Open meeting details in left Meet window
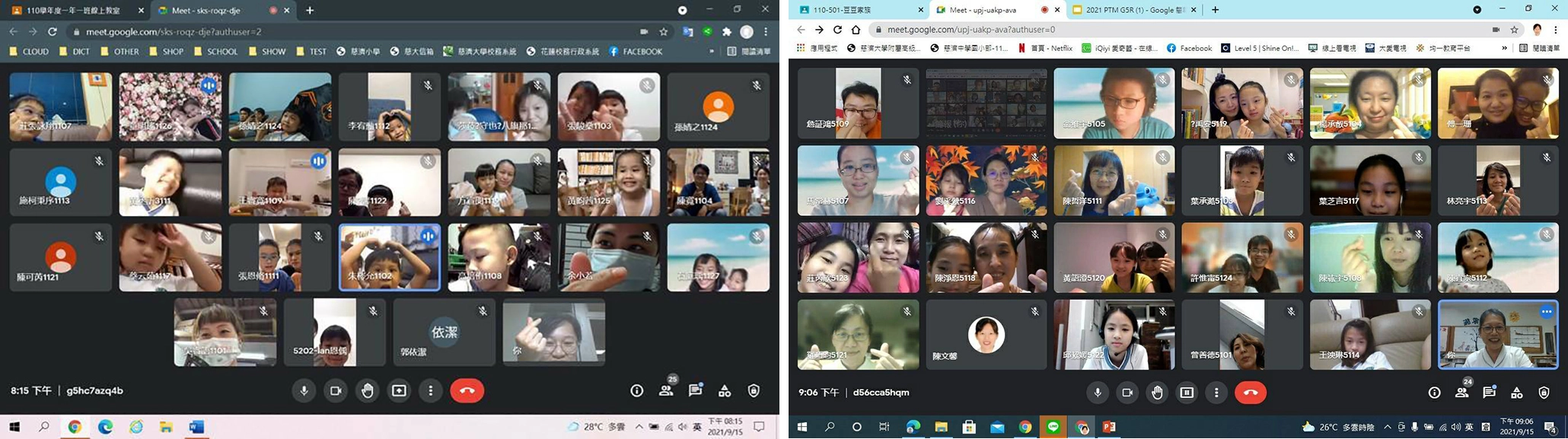 click(637, 390)
